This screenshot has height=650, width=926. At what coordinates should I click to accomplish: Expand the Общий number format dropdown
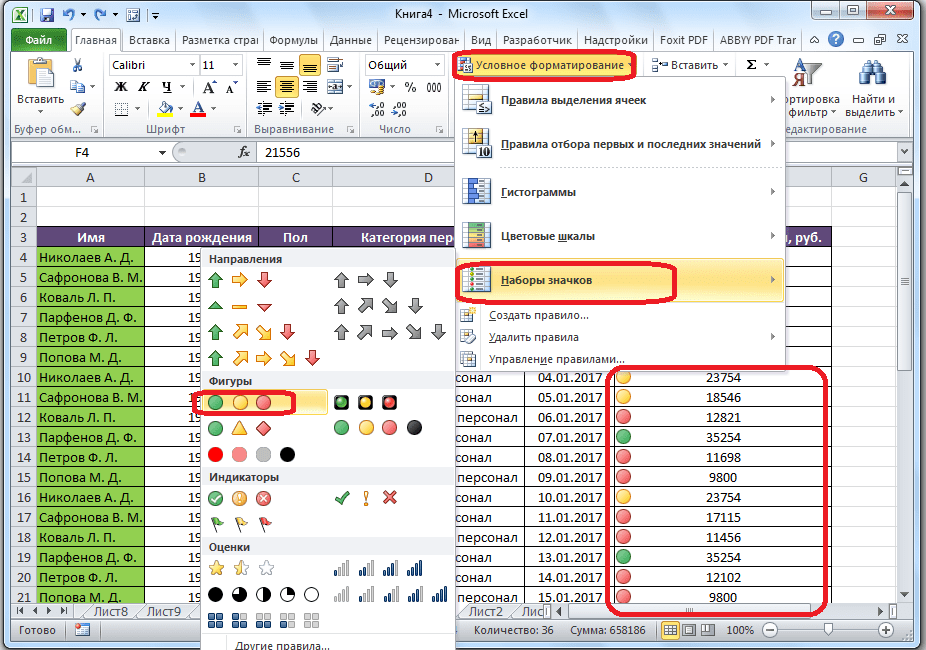(x=436, y=65)
